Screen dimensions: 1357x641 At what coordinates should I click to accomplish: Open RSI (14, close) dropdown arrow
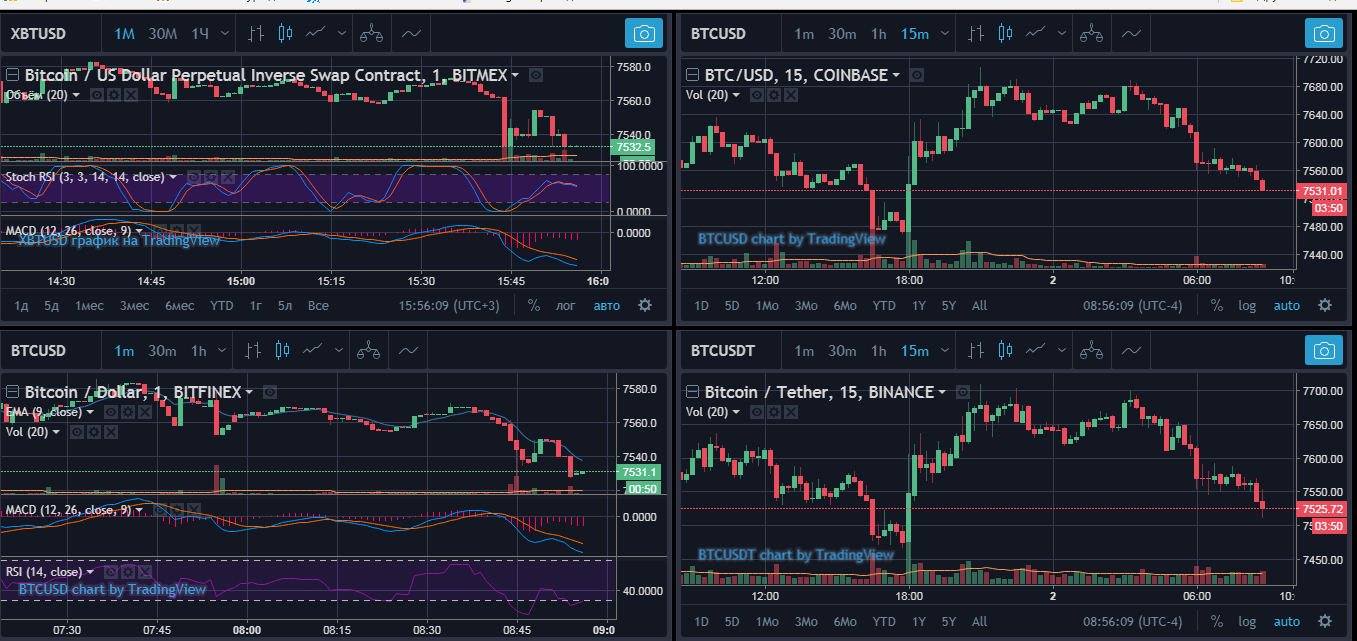[x=91, y=572]
